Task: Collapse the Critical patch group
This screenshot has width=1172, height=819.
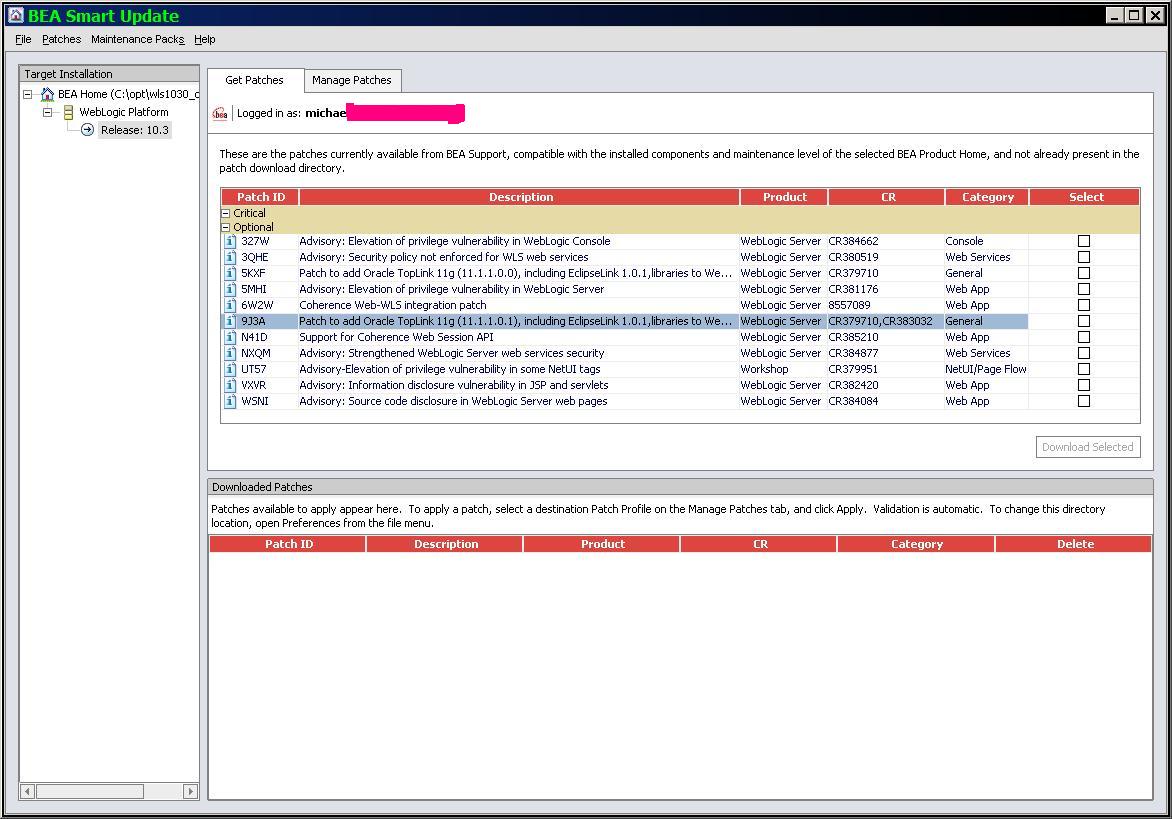Action: click(226, 214)
